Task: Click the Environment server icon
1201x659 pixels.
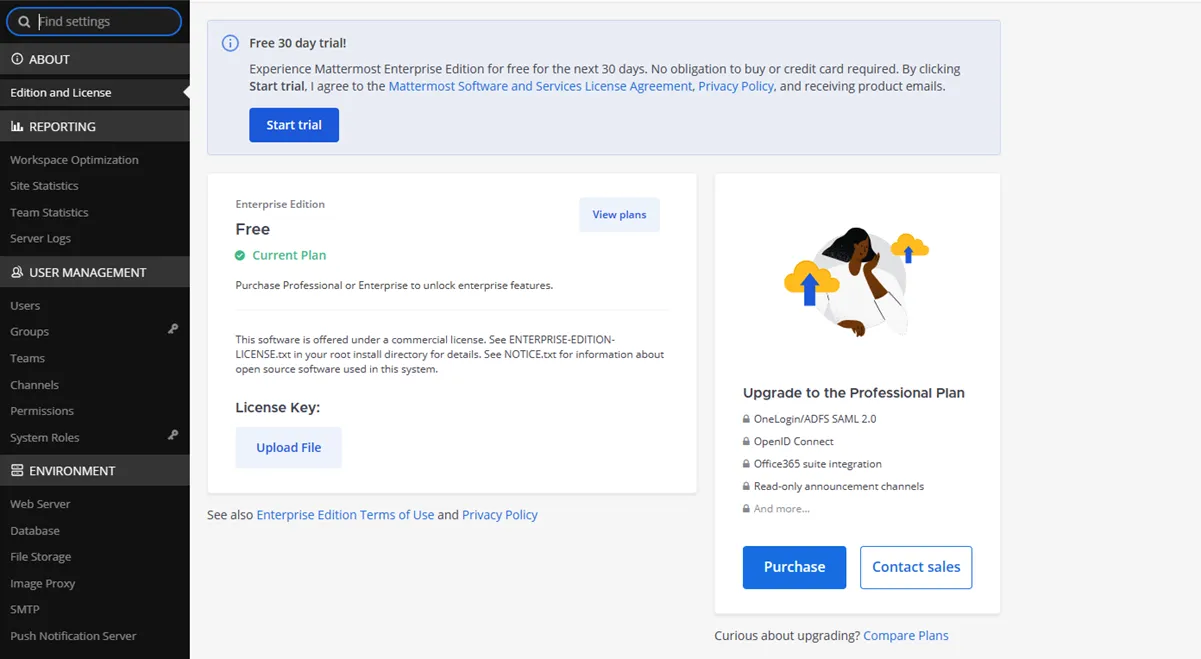Action: pyautogui.click(x=17, y=470)
